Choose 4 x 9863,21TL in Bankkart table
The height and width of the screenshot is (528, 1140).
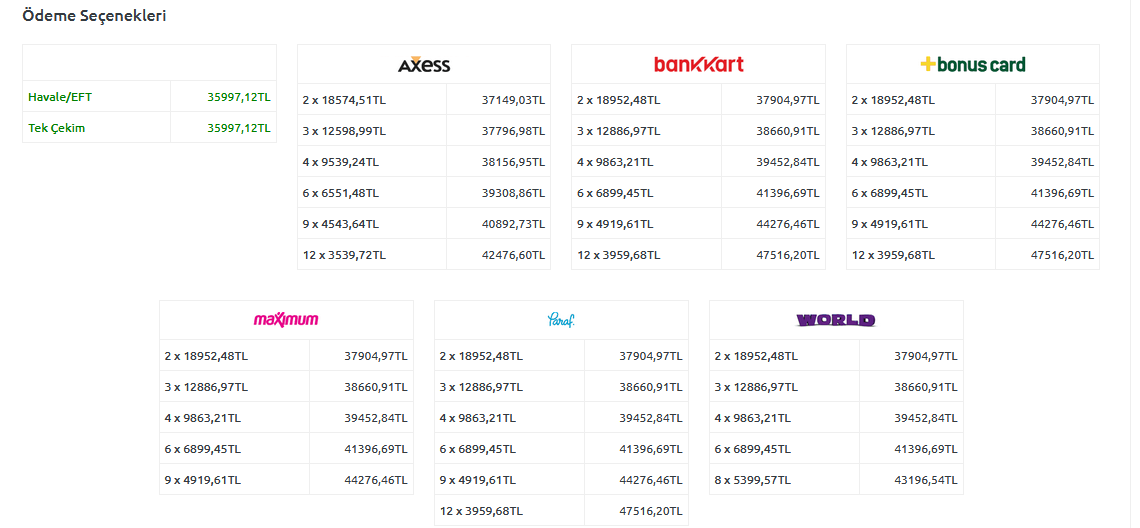tap(615, 162)
